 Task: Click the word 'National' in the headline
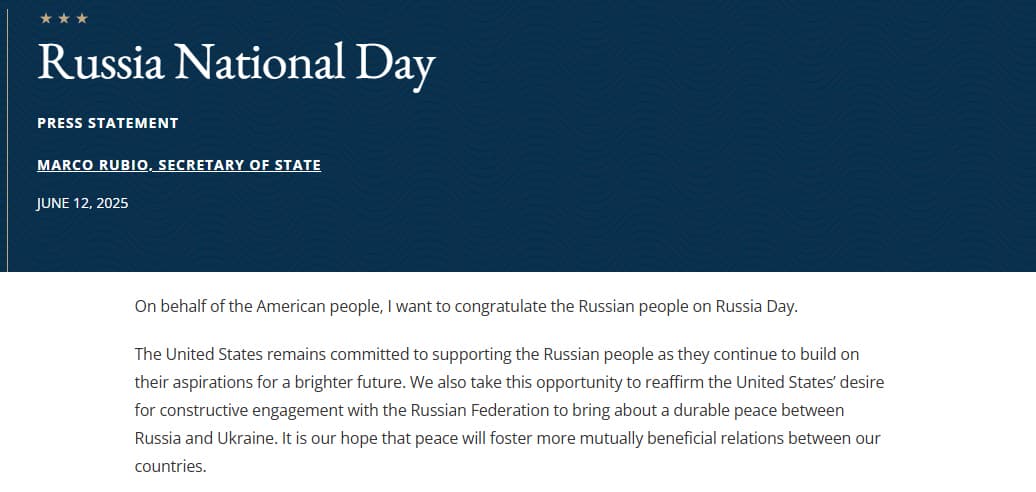pyautogui.click(x=259, y=63)
